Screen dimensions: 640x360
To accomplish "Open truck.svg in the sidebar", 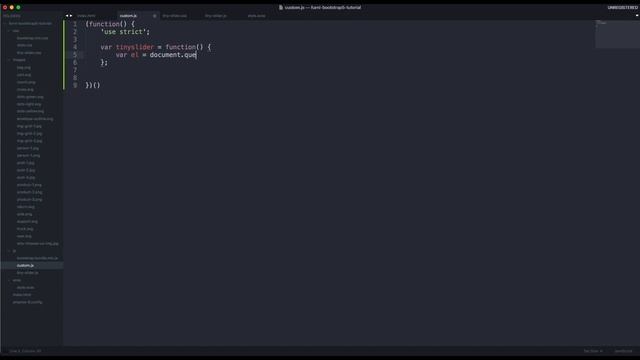I will (x=25, y=229).
